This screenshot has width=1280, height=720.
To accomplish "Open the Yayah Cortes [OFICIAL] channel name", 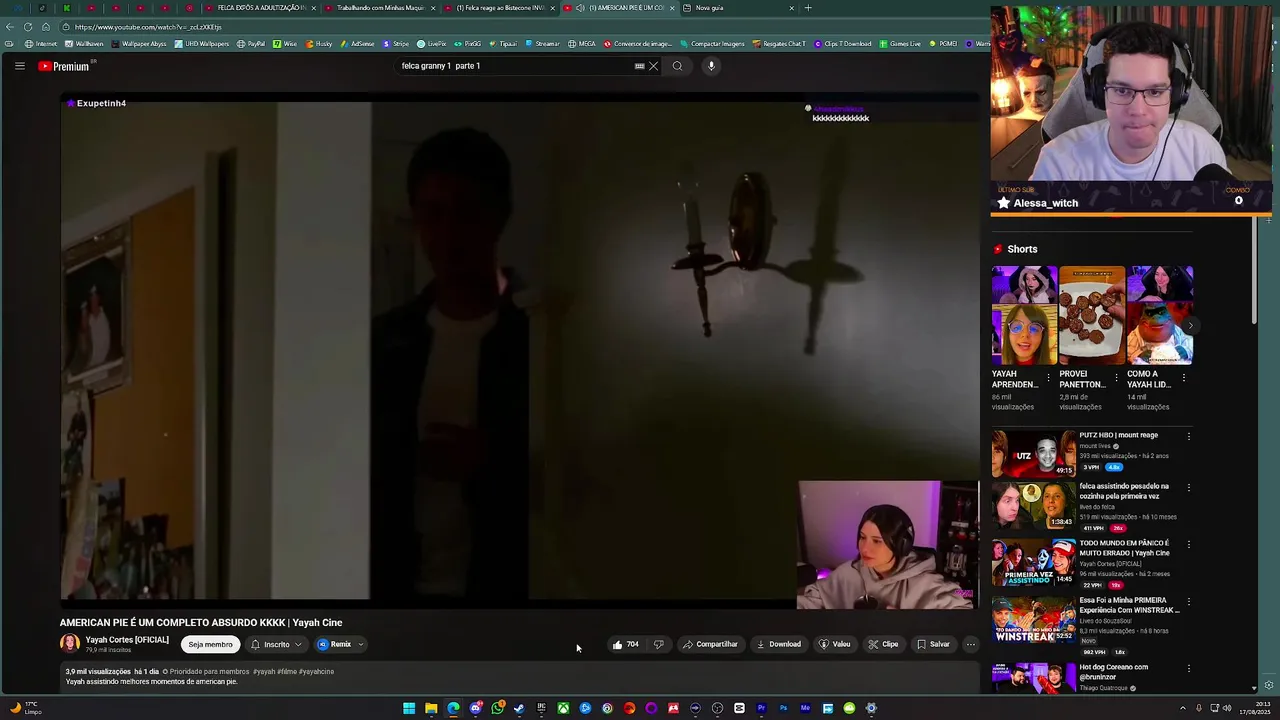I will coord(127,640).
